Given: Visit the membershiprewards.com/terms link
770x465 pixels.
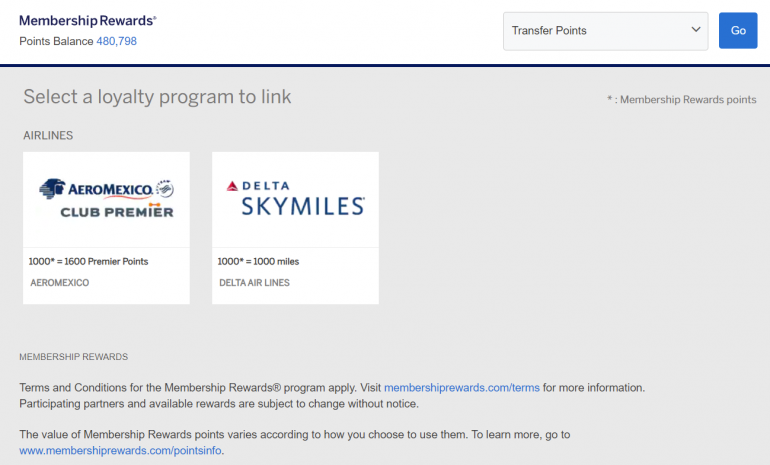Looking at the screenshot, I should click(461, 387).
